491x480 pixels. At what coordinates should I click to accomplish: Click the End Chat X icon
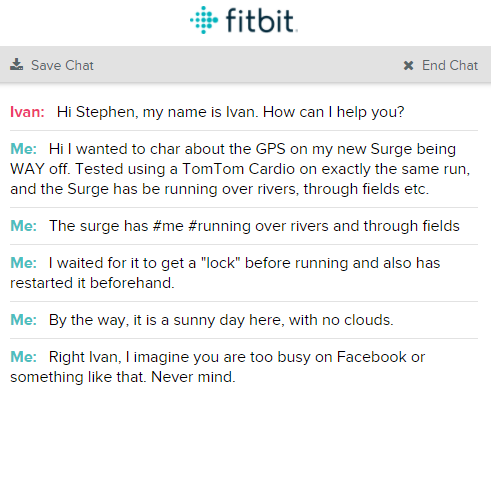pos(408,65)
